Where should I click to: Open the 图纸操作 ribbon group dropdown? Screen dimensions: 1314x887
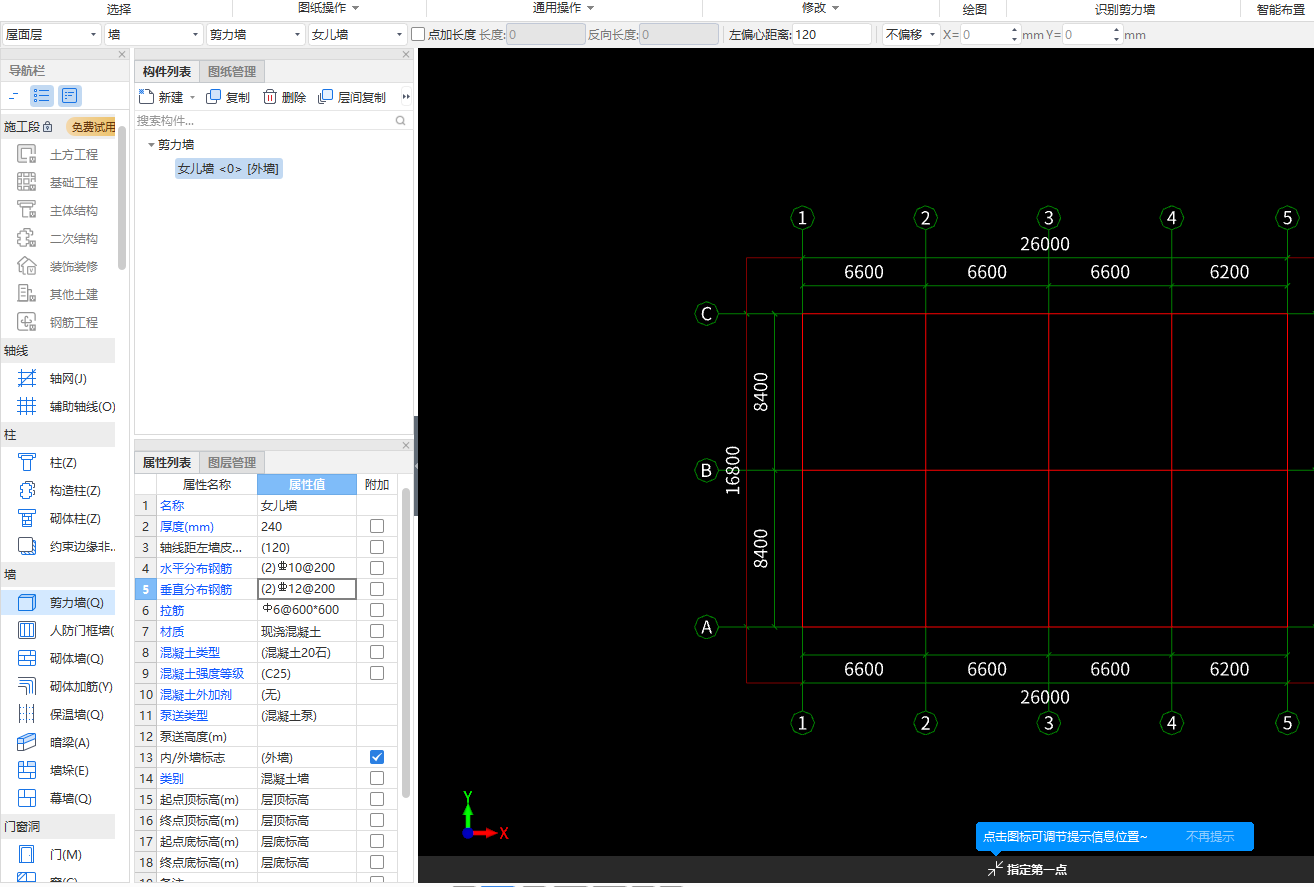click(x=329, y=8)
